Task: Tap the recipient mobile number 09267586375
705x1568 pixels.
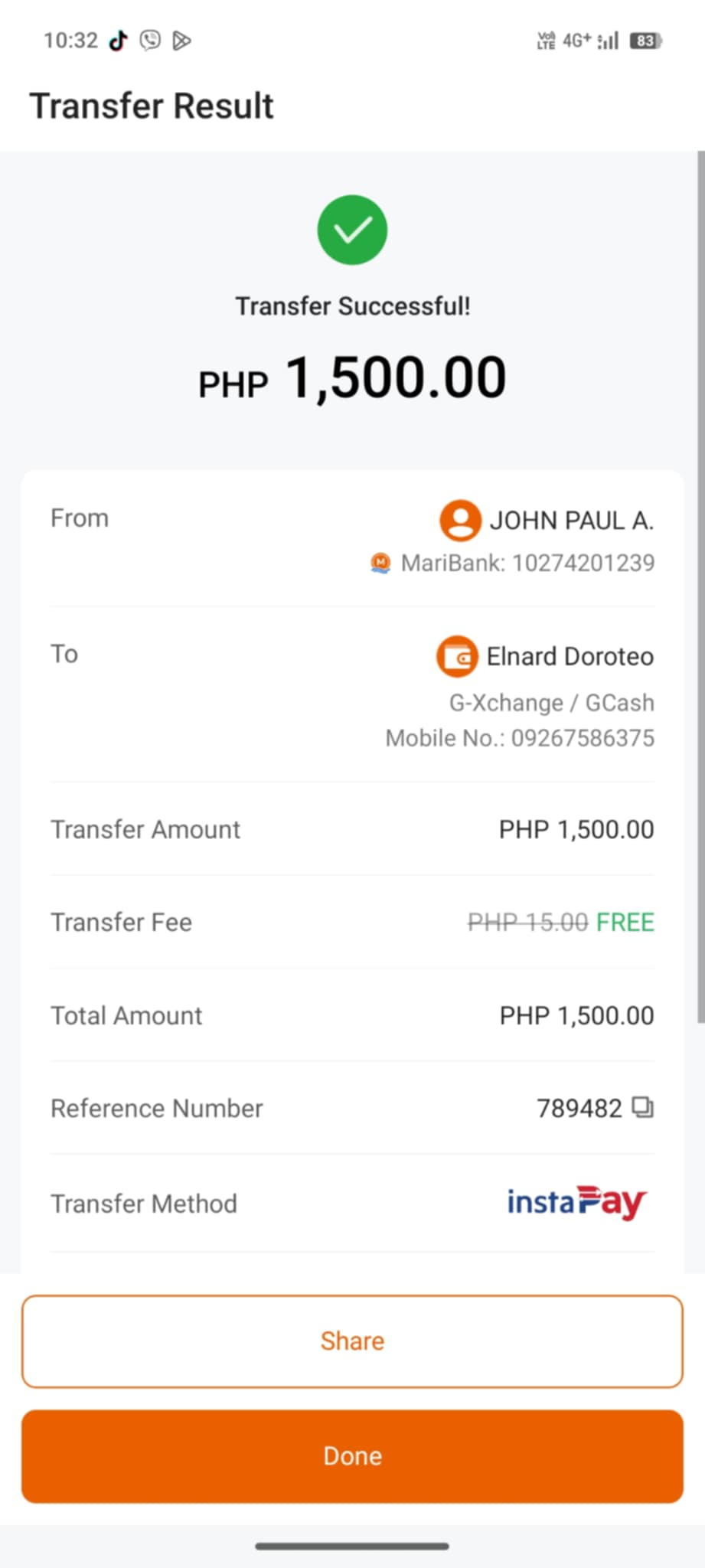Action: (583, 738)
